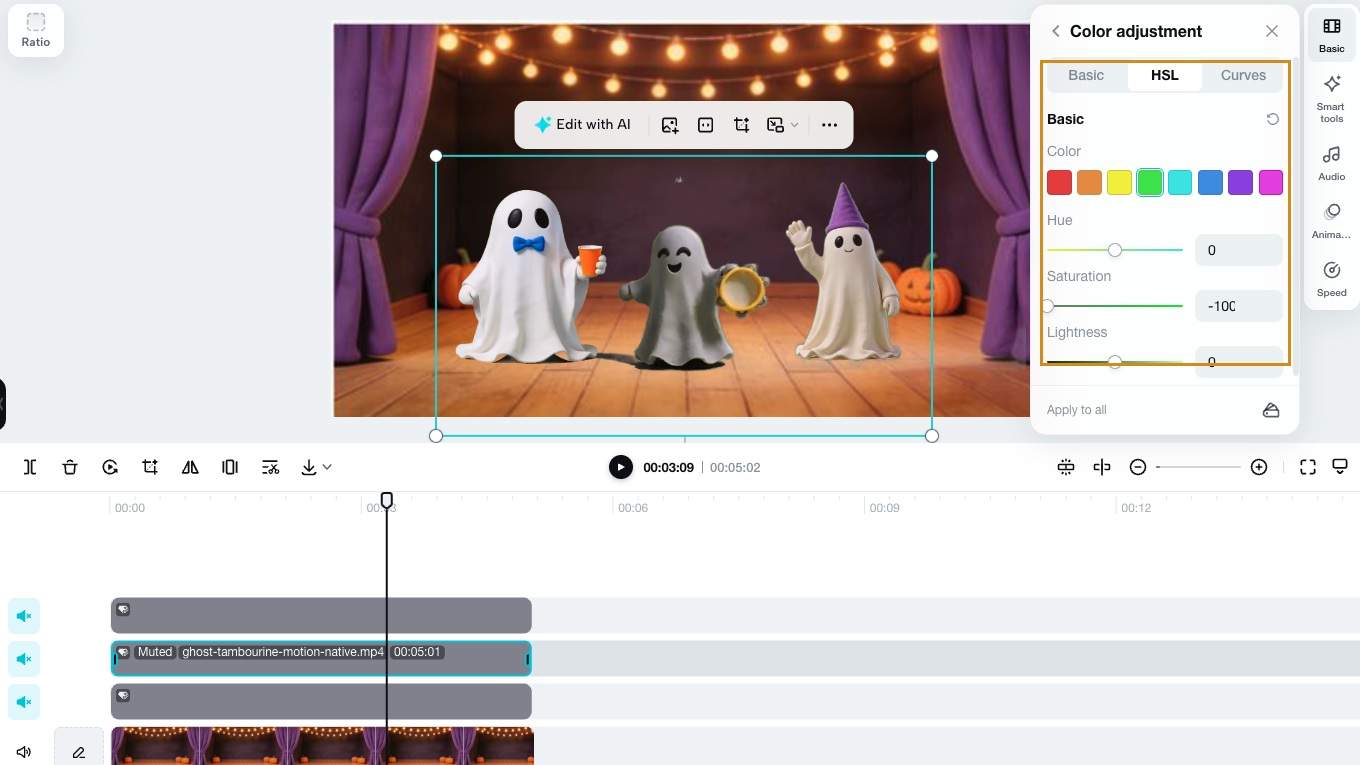Screen dimensions: 1360x765
Task: Close the Color adjustment panel
Action: pyautogui.click(x=1272, y=31)
